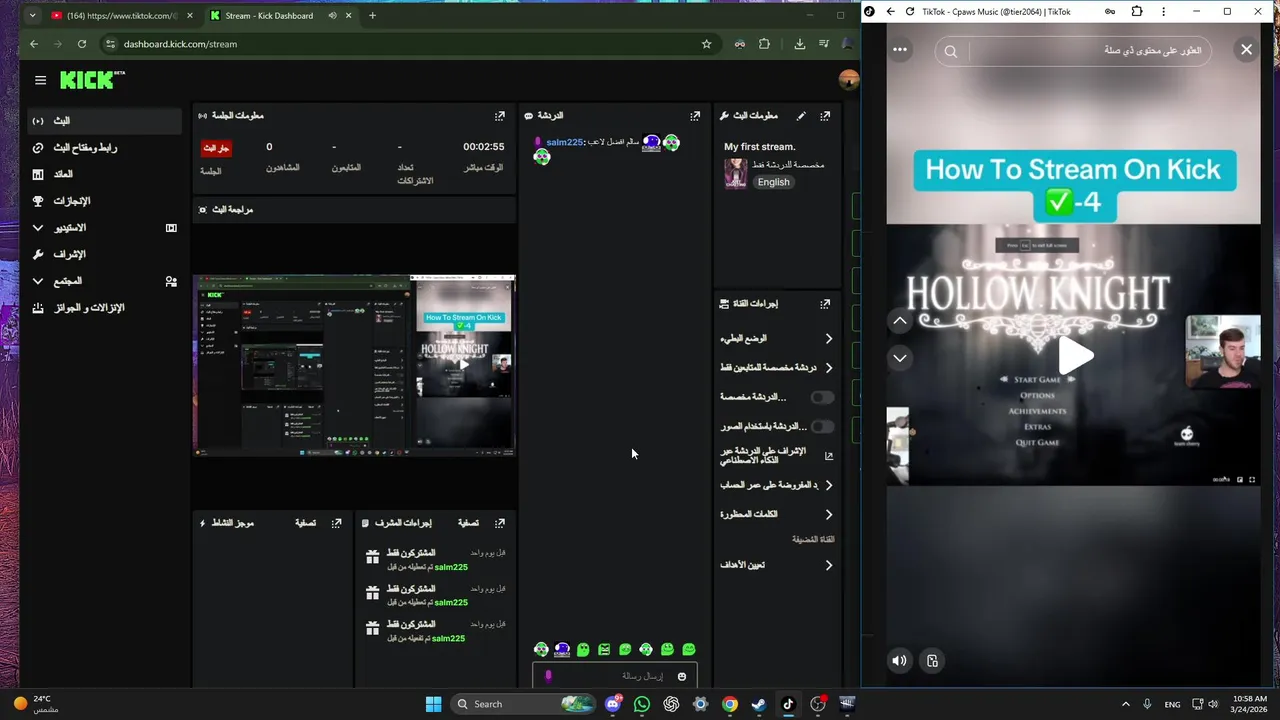Open Discord from the taskbar
Viewport: 1280px width, 720px height.
(x=613, y=704)
